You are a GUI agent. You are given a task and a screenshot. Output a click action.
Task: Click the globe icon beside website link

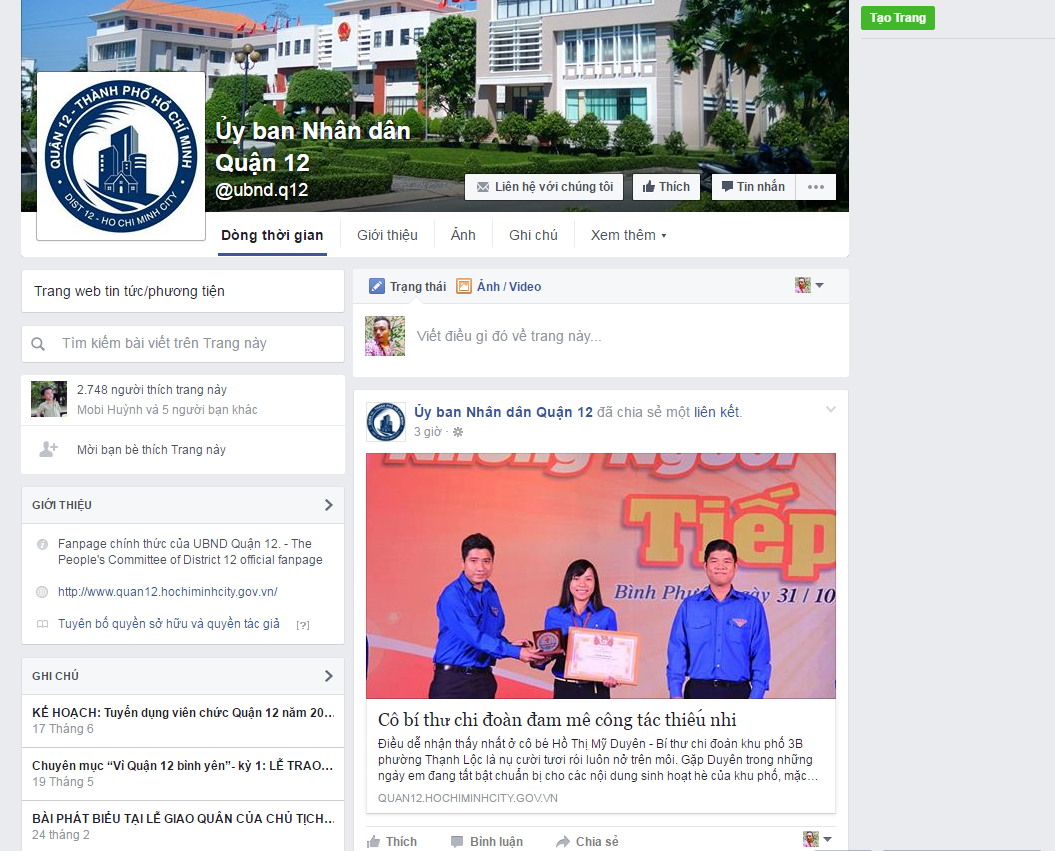tap(42, 592)
